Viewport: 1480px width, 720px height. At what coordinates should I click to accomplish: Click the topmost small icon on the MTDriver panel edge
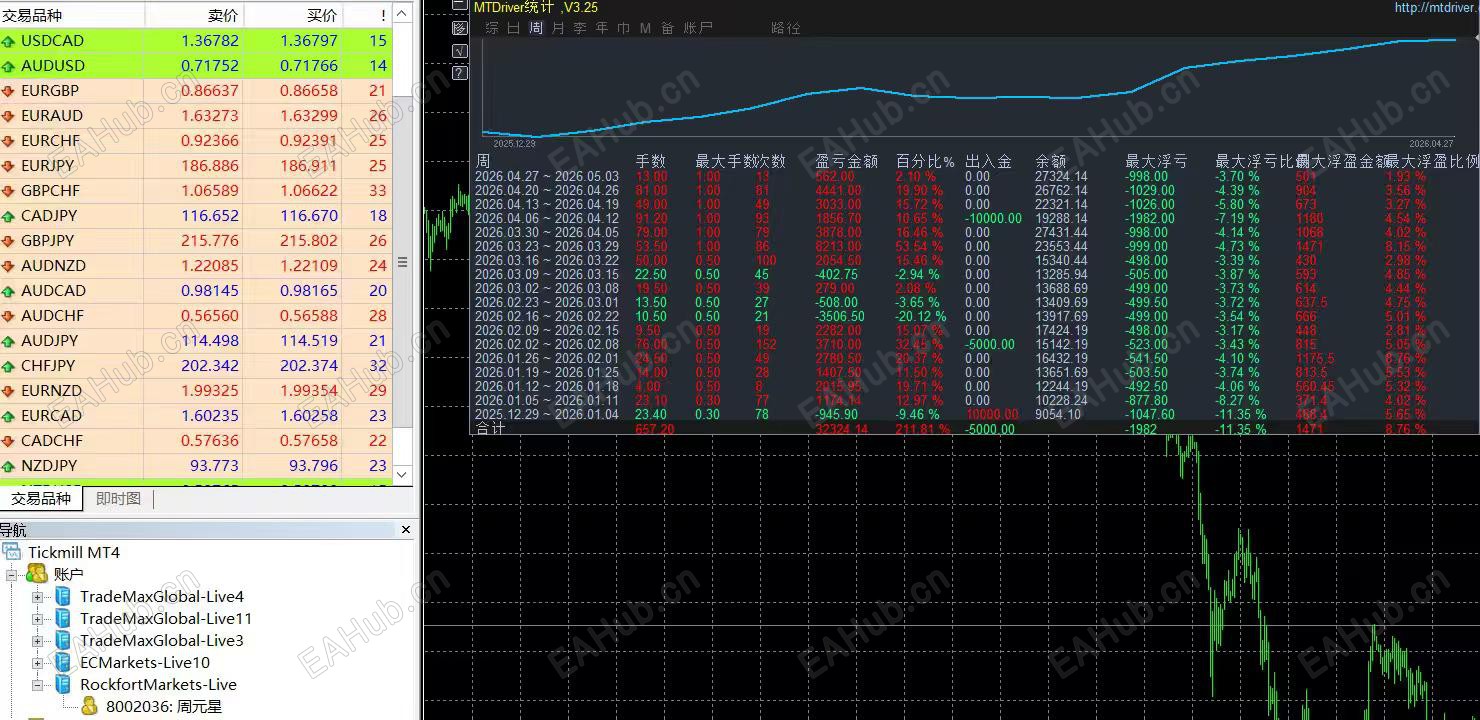pos(459,5)
